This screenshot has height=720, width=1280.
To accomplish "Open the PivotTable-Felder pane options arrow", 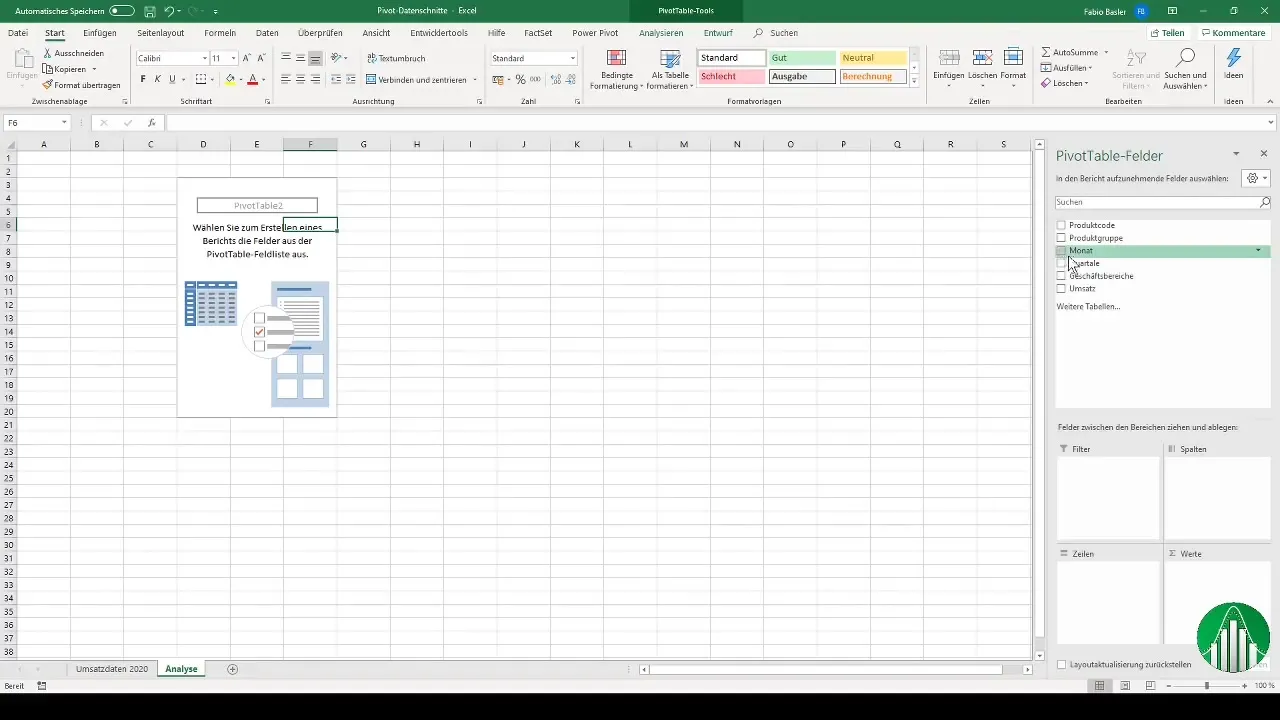I will pyautogui.click(x=1236, y=154).
